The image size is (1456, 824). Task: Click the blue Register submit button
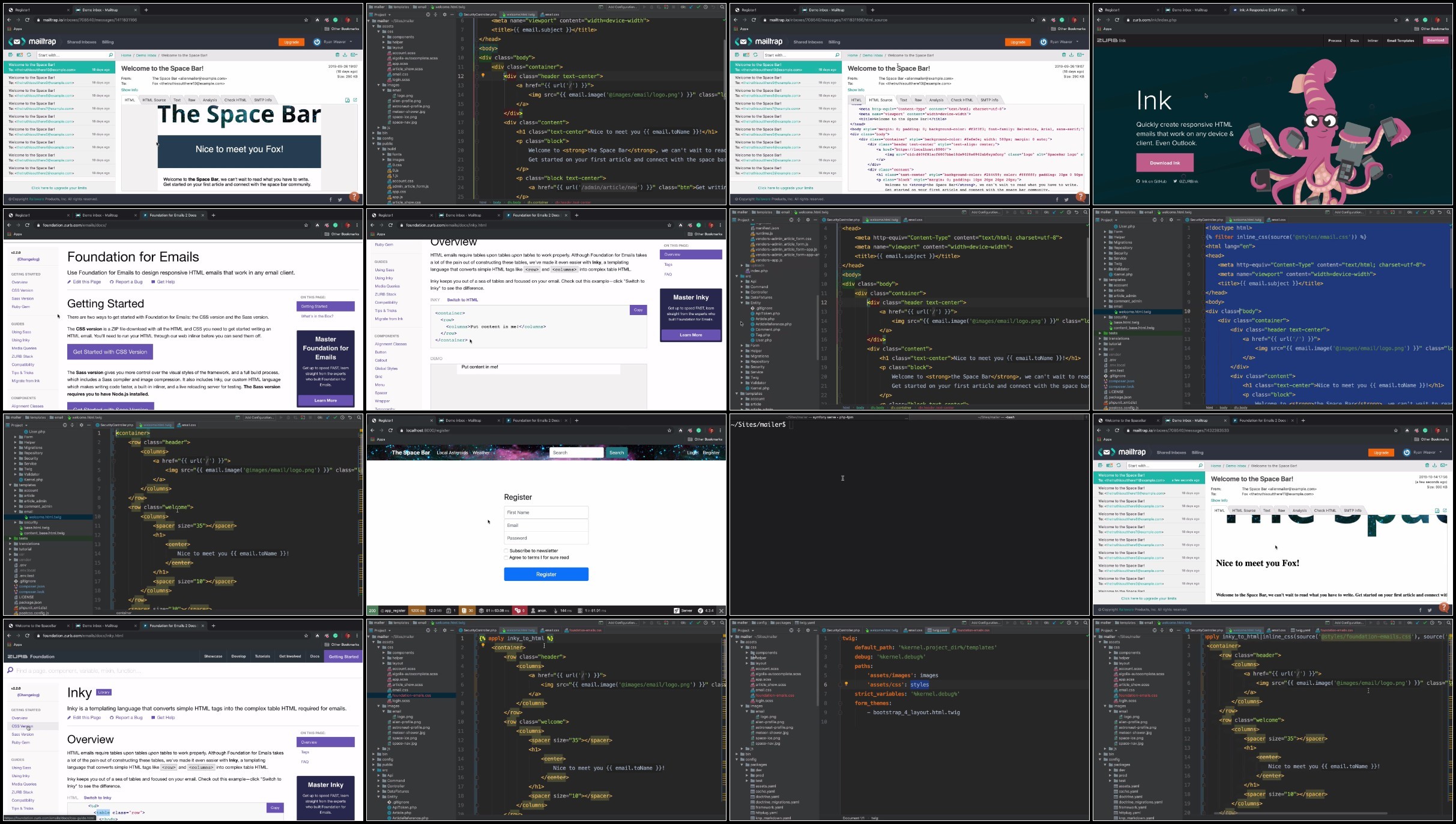[x=546, y=574]
